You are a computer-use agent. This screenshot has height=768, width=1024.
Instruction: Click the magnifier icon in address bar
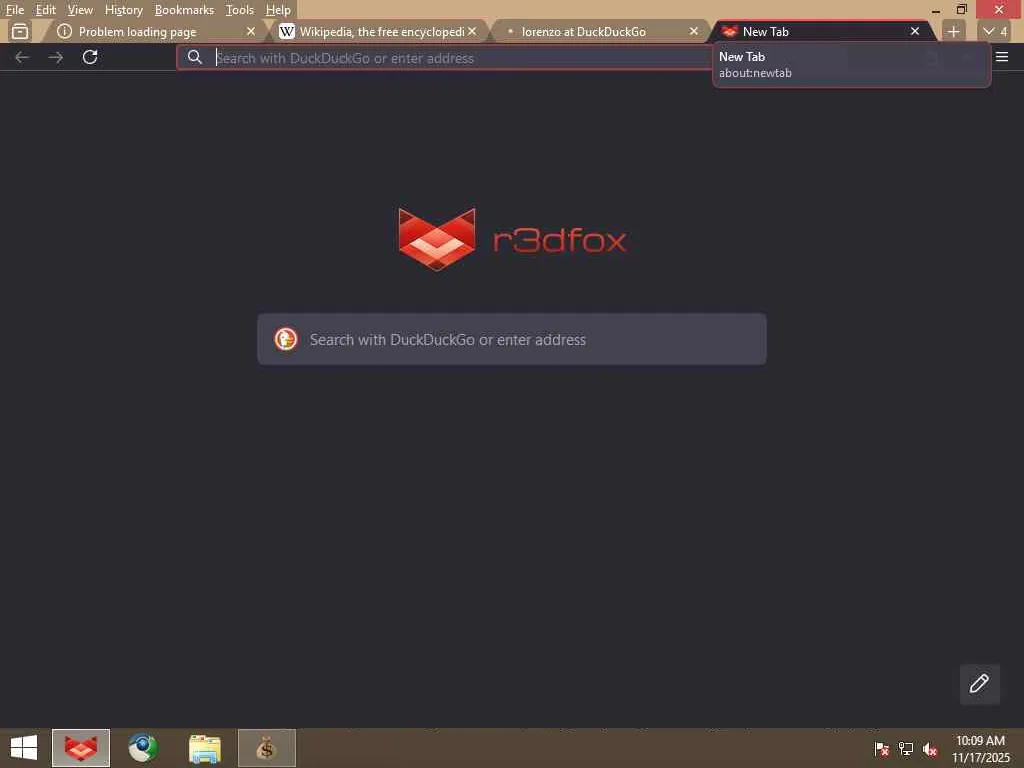[195, 57]
